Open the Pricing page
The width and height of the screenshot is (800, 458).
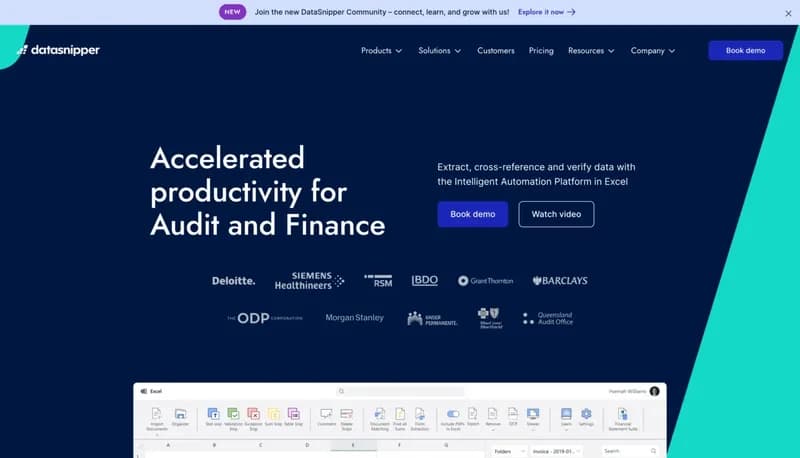click(x=541, y=50)
